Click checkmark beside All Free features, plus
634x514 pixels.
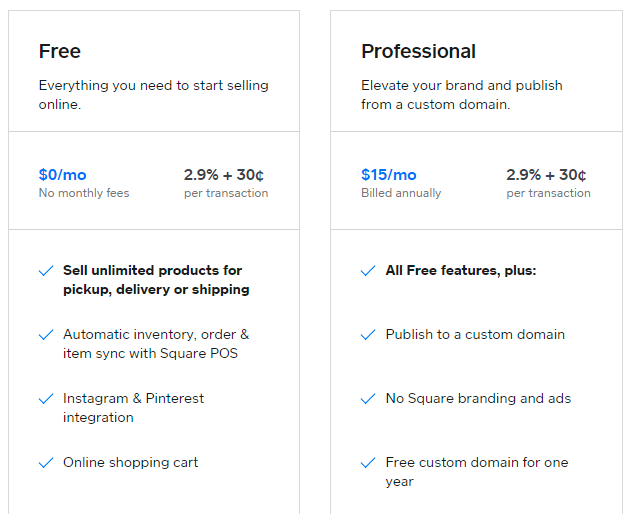pyautogui.click(x=368, y=271)
